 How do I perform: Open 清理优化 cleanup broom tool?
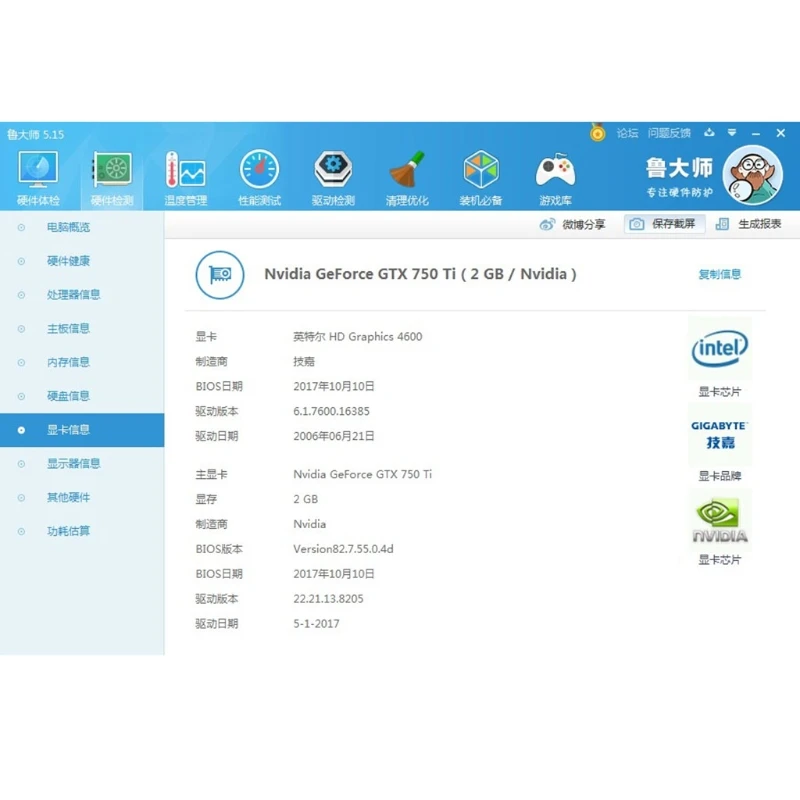point(407,178)
